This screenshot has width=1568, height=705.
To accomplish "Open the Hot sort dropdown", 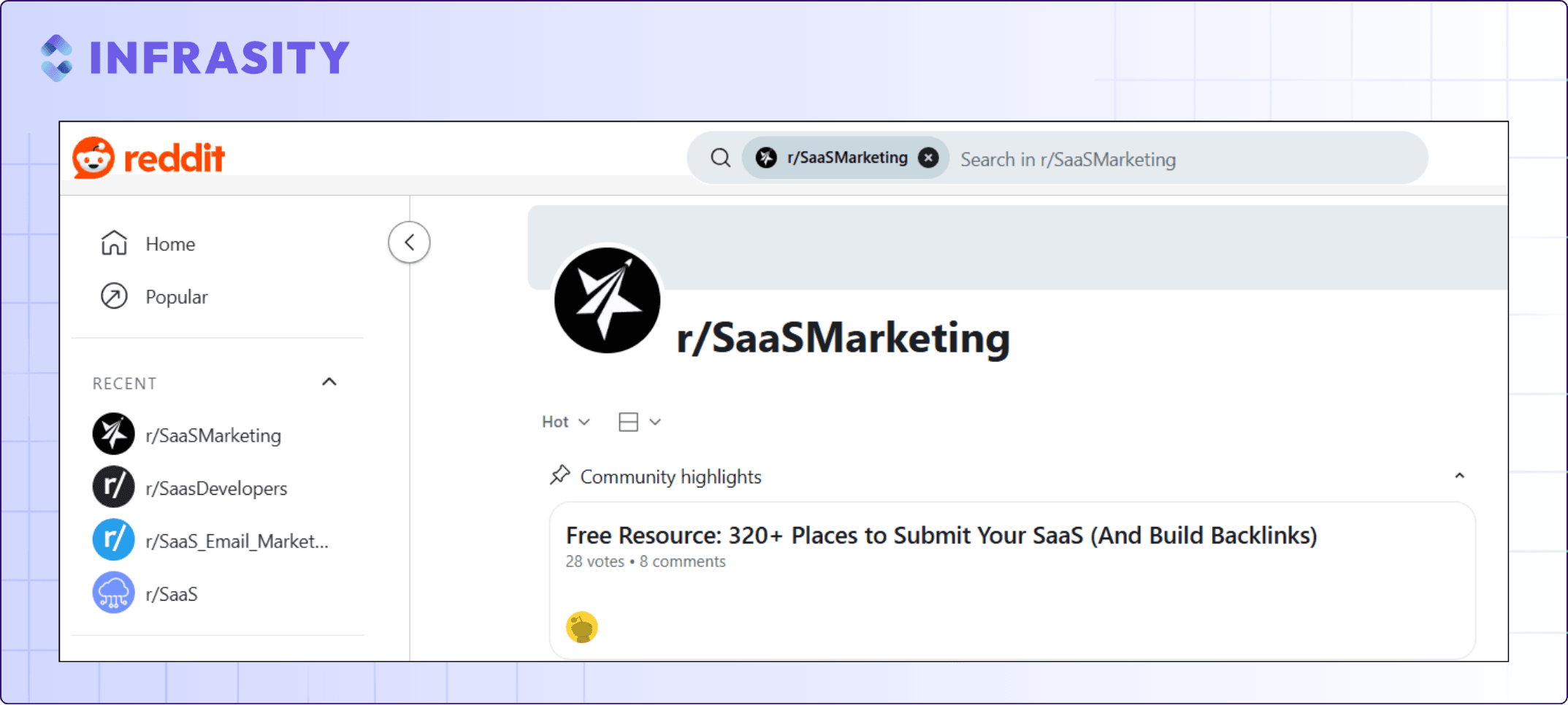I will point(565,422).
